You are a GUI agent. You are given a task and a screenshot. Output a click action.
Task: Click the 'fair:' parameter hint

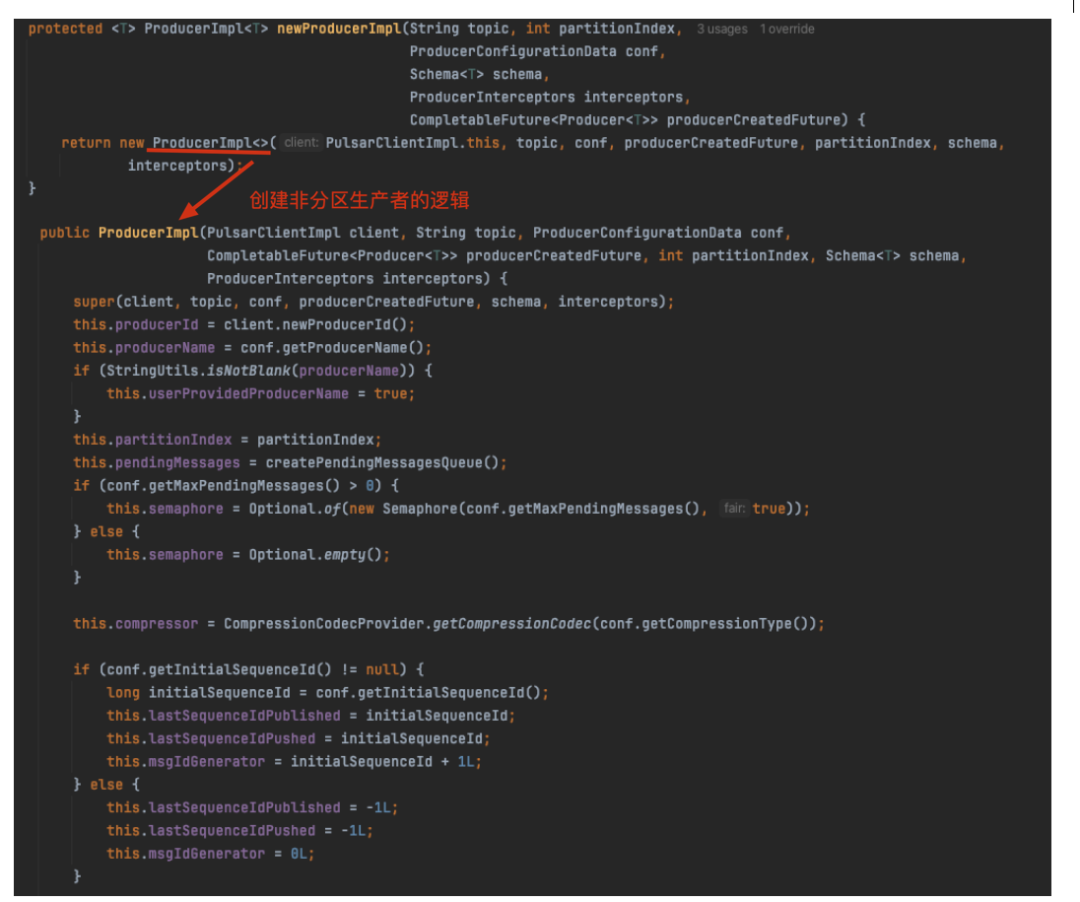734,508
